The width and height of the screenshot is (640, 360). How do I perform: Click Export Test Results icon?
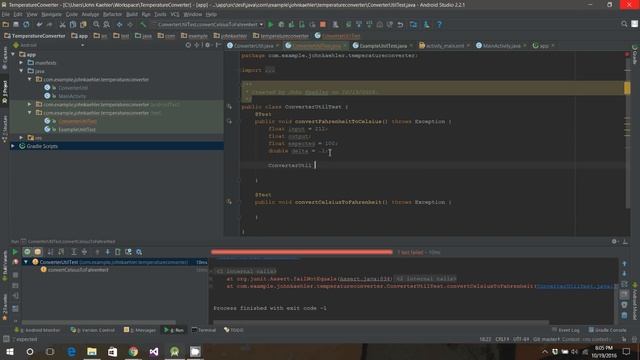click(x=118, y=252)
